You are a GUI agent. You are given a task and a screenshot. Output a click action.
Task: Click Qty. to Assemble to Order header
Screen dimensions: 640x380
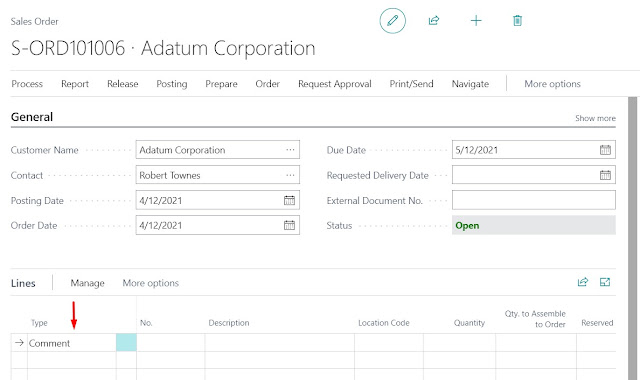click(535, 319)
